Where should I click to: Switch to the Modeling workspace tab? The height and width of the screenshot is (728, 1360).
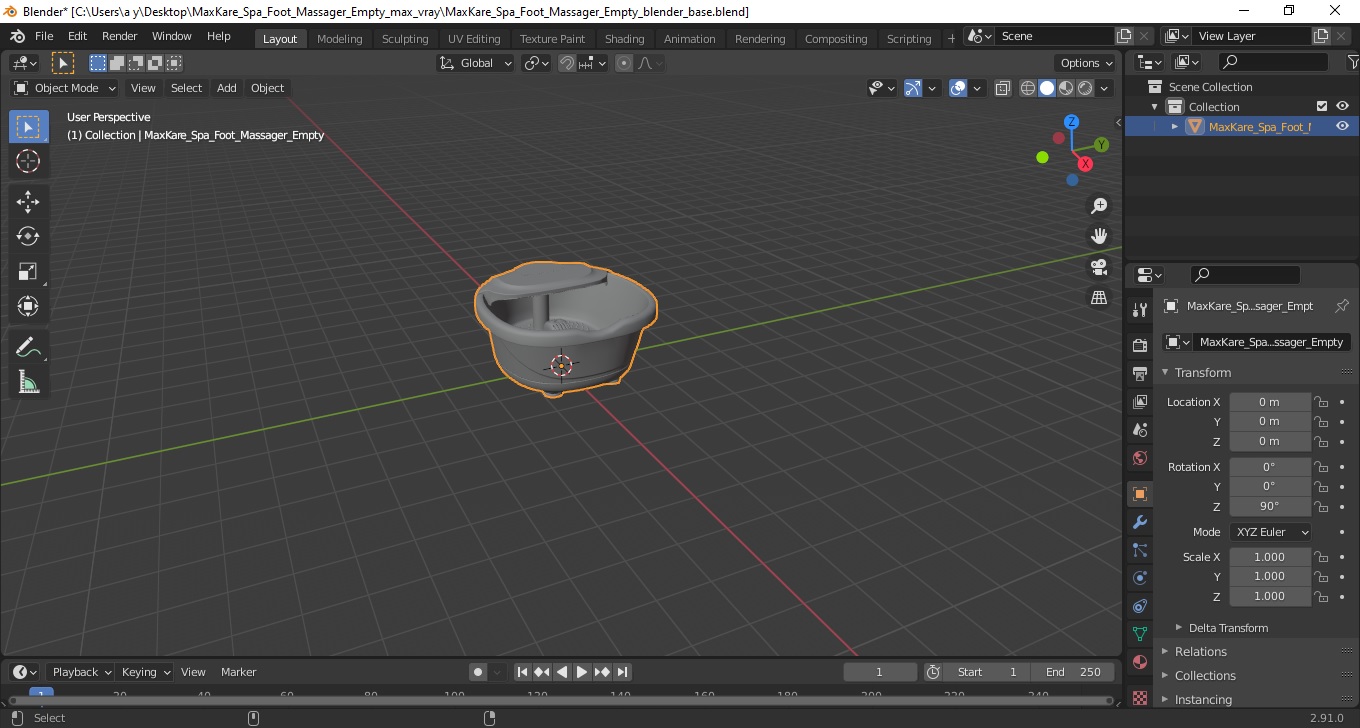[339, 39]
